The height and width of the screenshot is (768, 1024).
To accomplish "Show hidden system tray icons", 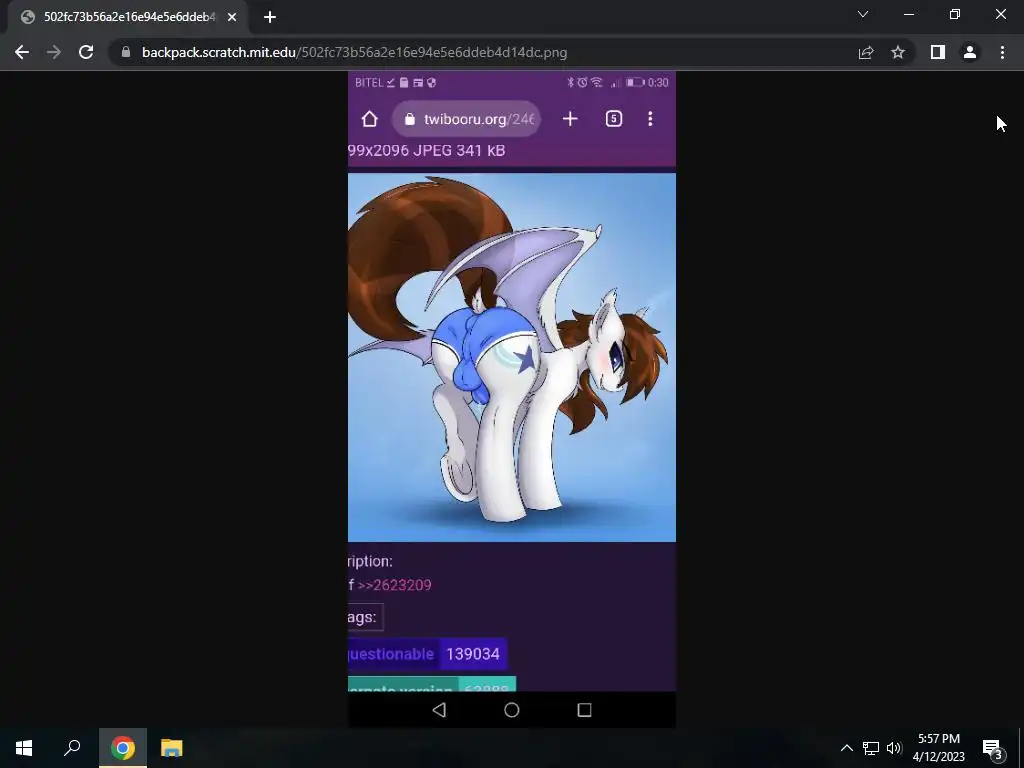I will [846, 748].
